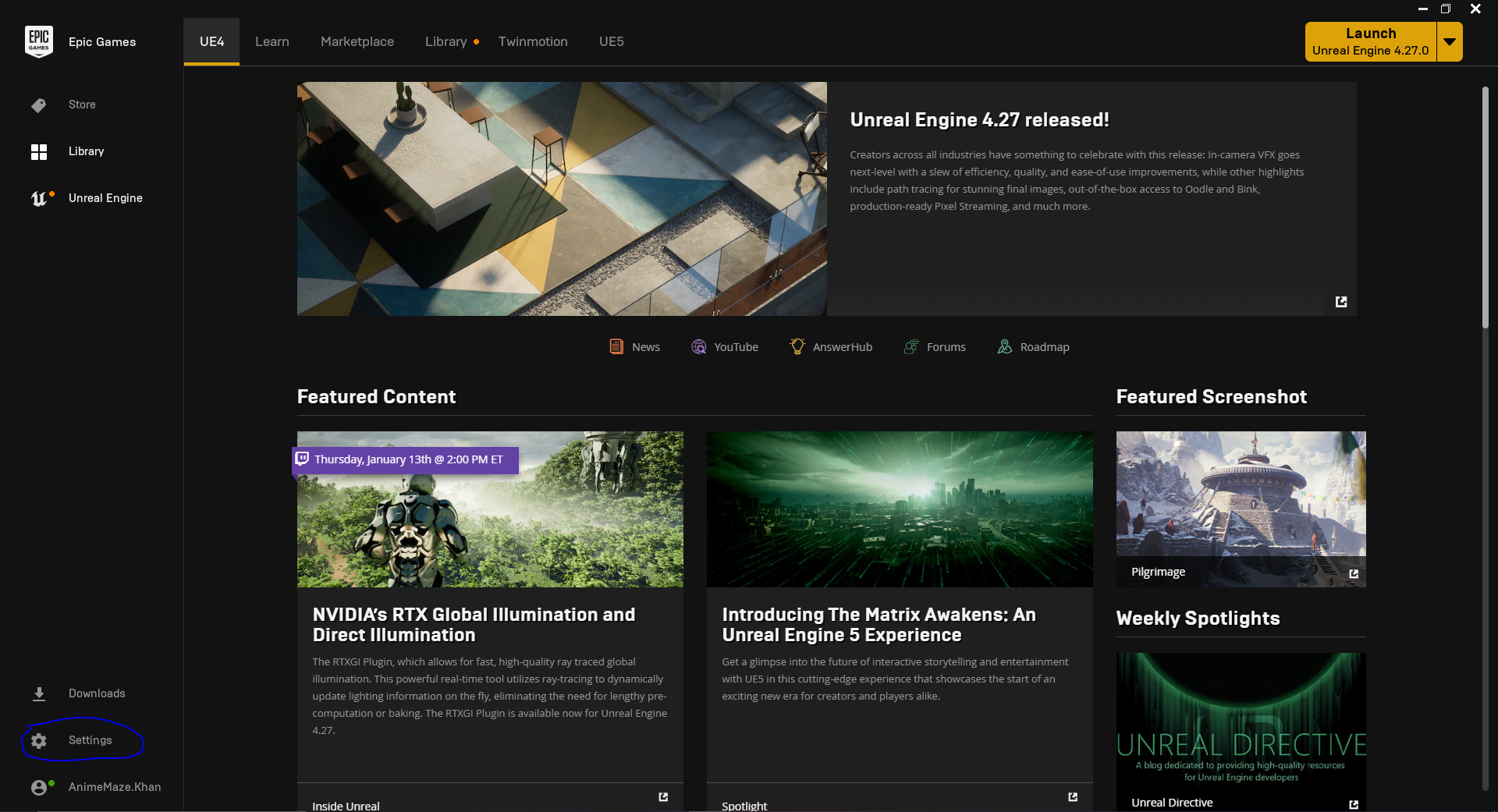The height and width of the screenshot is (812, 1498).
Task: Click the Library grid icon in sidebar
Action: [39, 152]
